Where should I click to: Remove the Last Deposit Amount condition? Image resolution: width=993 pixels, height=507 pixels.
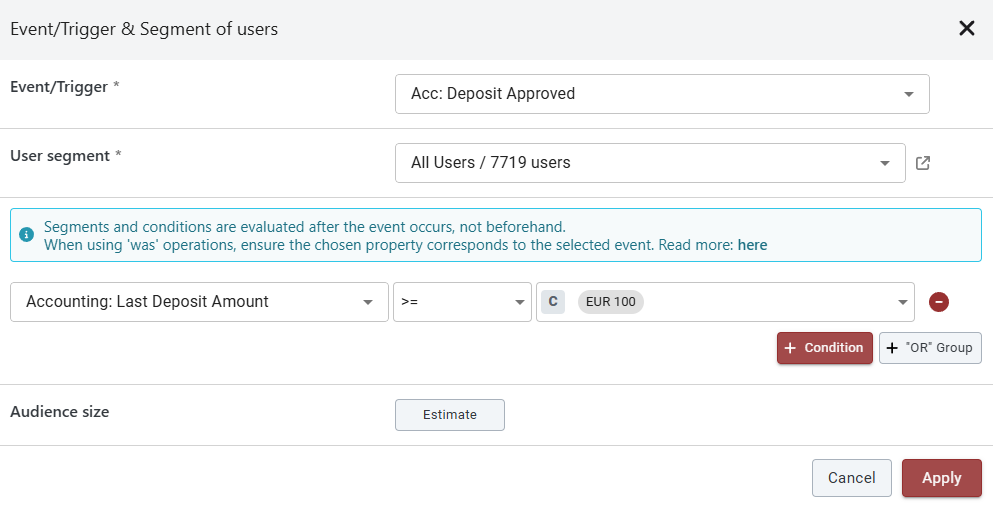coord(938,302)
